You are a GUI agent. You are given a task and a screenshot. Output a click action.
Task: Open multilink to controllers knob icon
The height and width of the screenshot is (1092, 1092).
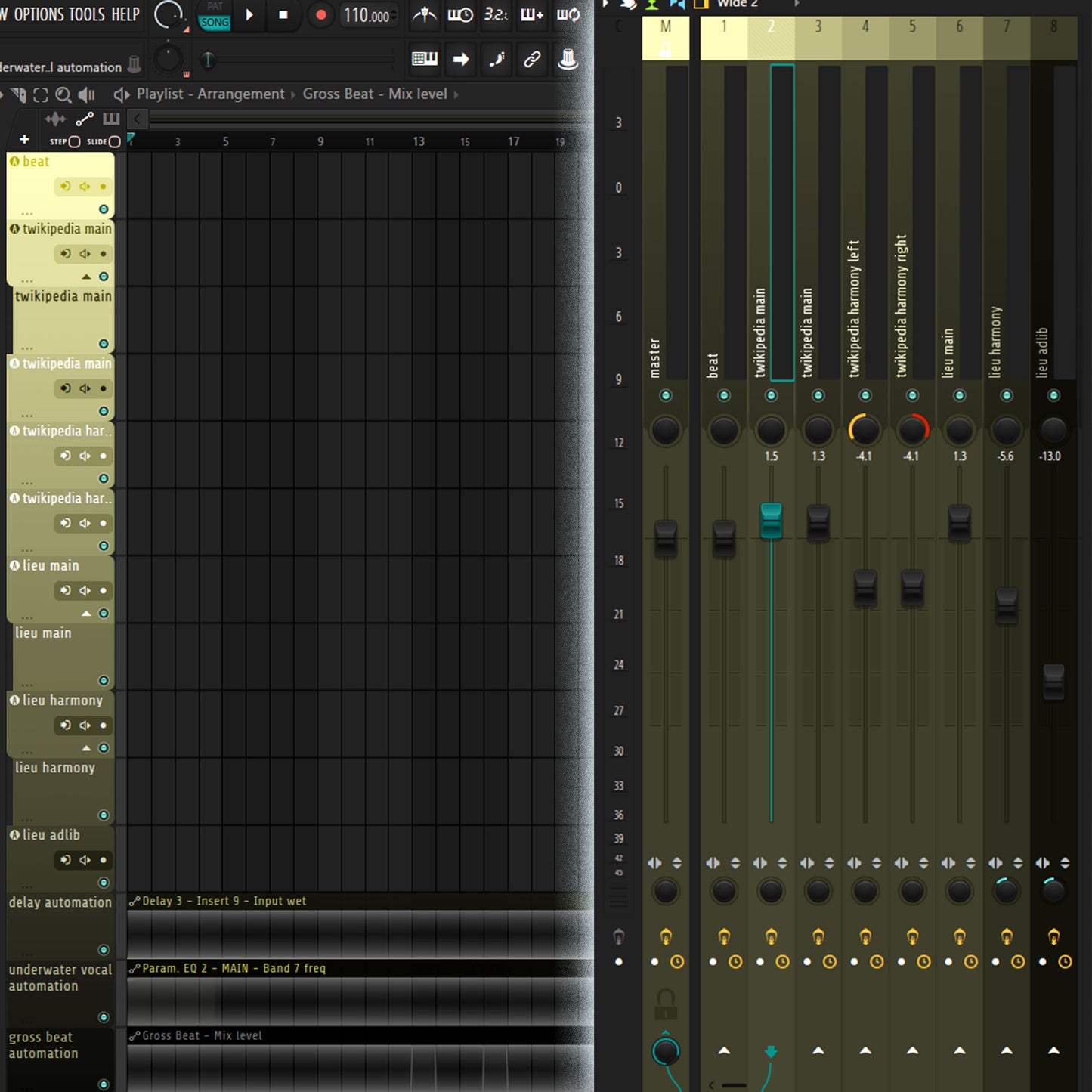pyautogui.click(x=568, y=59)
